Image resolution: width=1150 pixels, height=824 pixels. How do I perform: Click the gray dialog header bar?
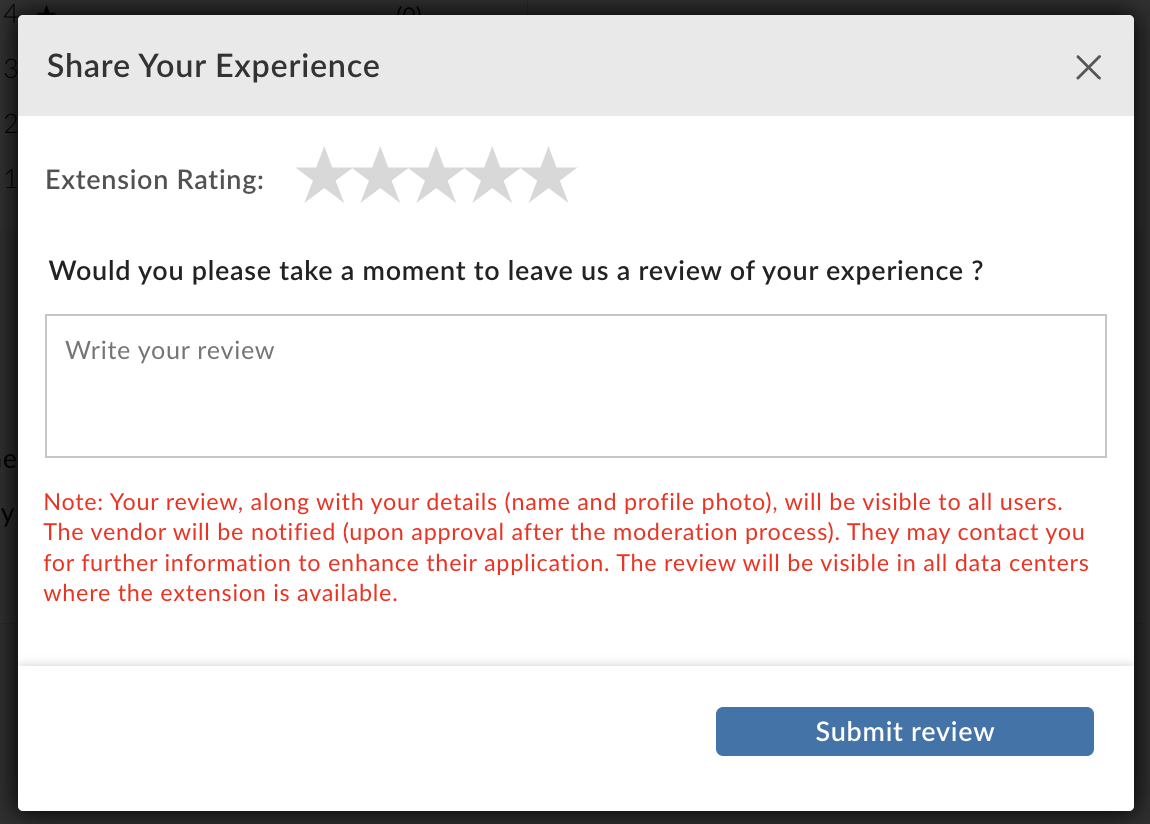click(700, 66)
